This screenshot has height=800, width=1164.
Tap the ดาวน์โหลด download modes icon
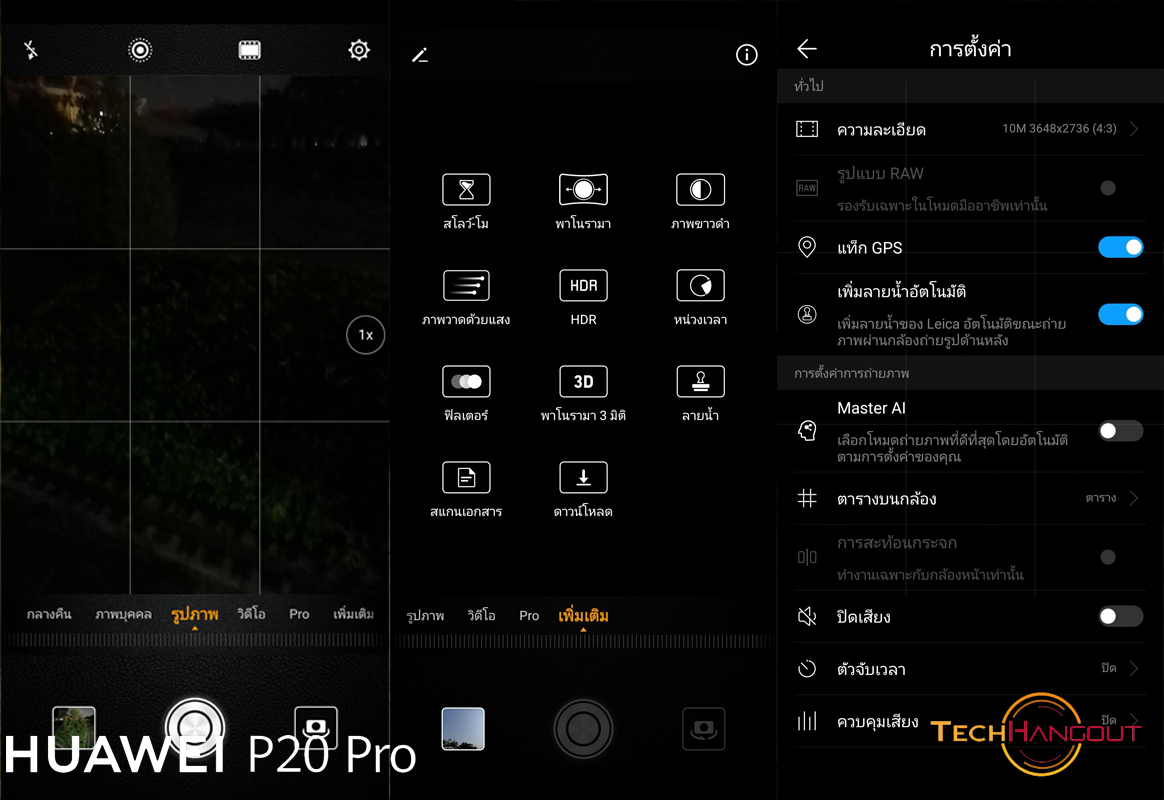tap(583, 477)
